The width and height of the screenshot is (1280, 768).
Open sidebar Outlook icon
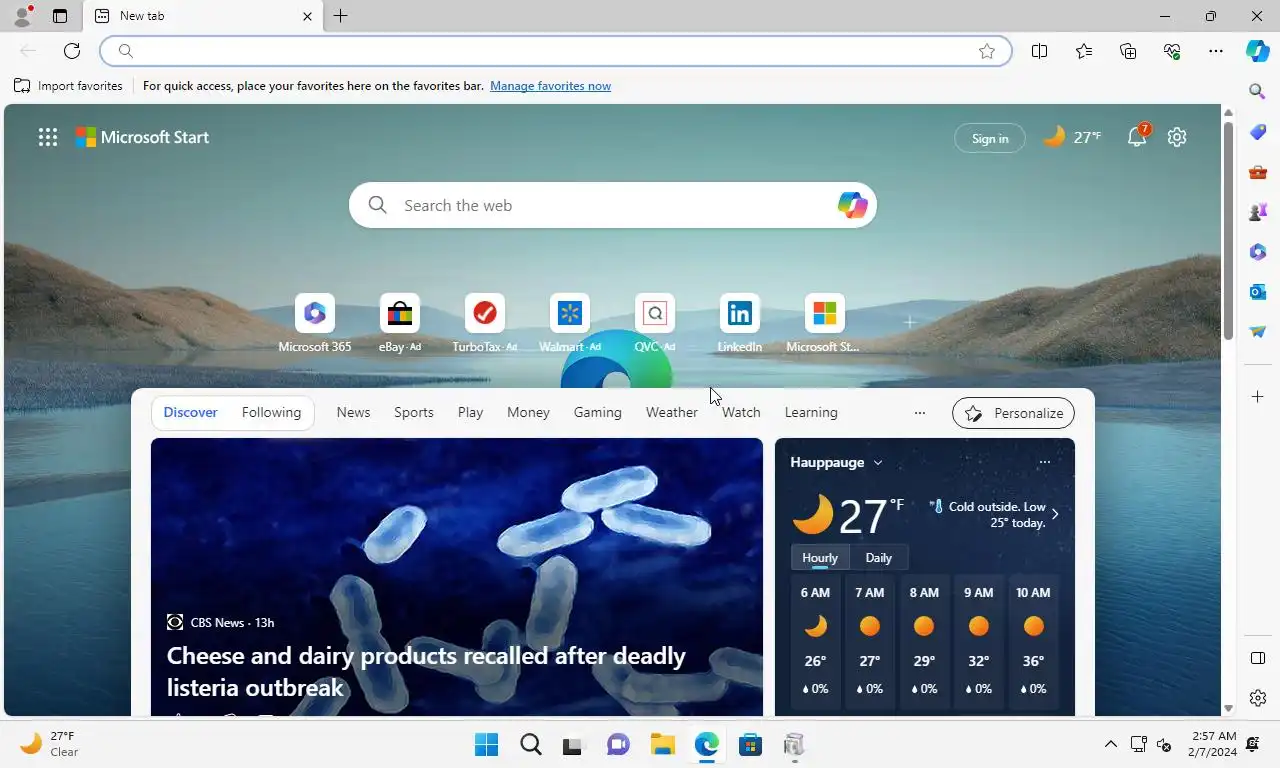tap(1258, 292)
